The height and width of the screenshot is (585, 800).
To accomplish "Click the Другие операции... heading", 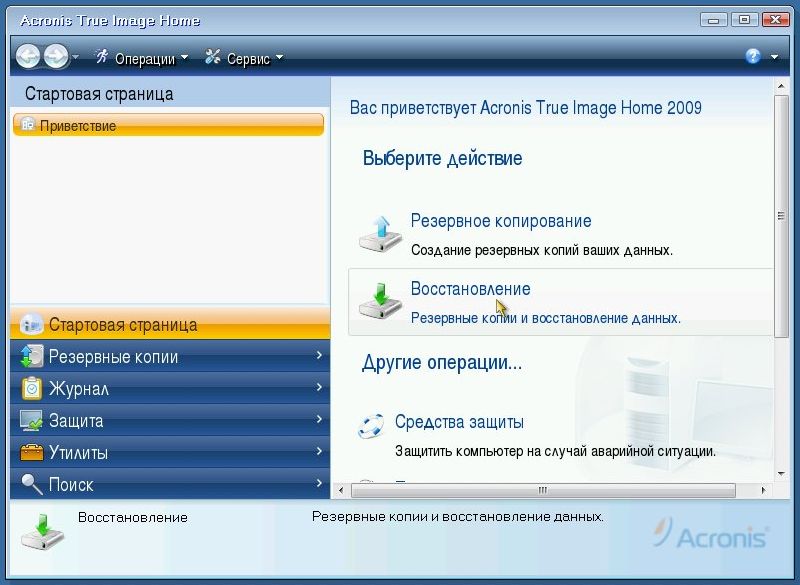I will click(442, 363).
